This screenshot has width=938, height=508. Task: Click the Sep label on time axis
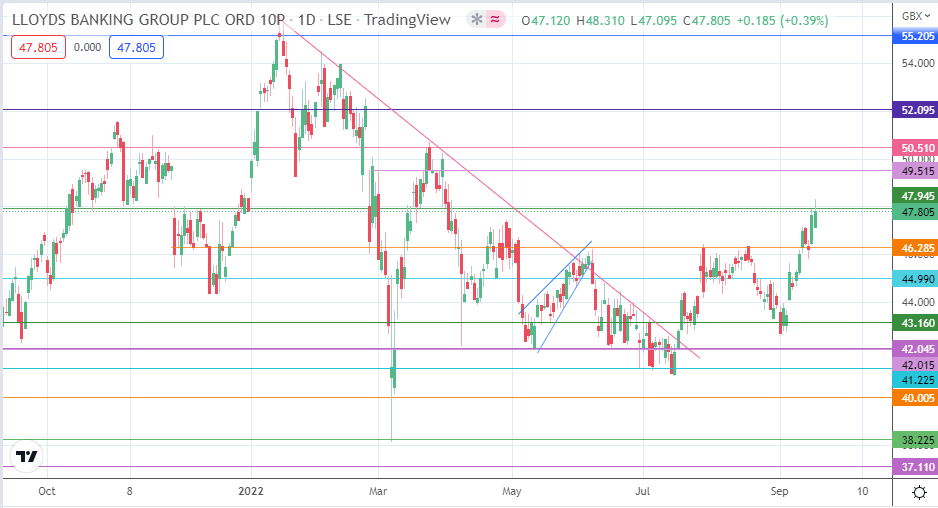pyautogui.click(x=779, y=491)
